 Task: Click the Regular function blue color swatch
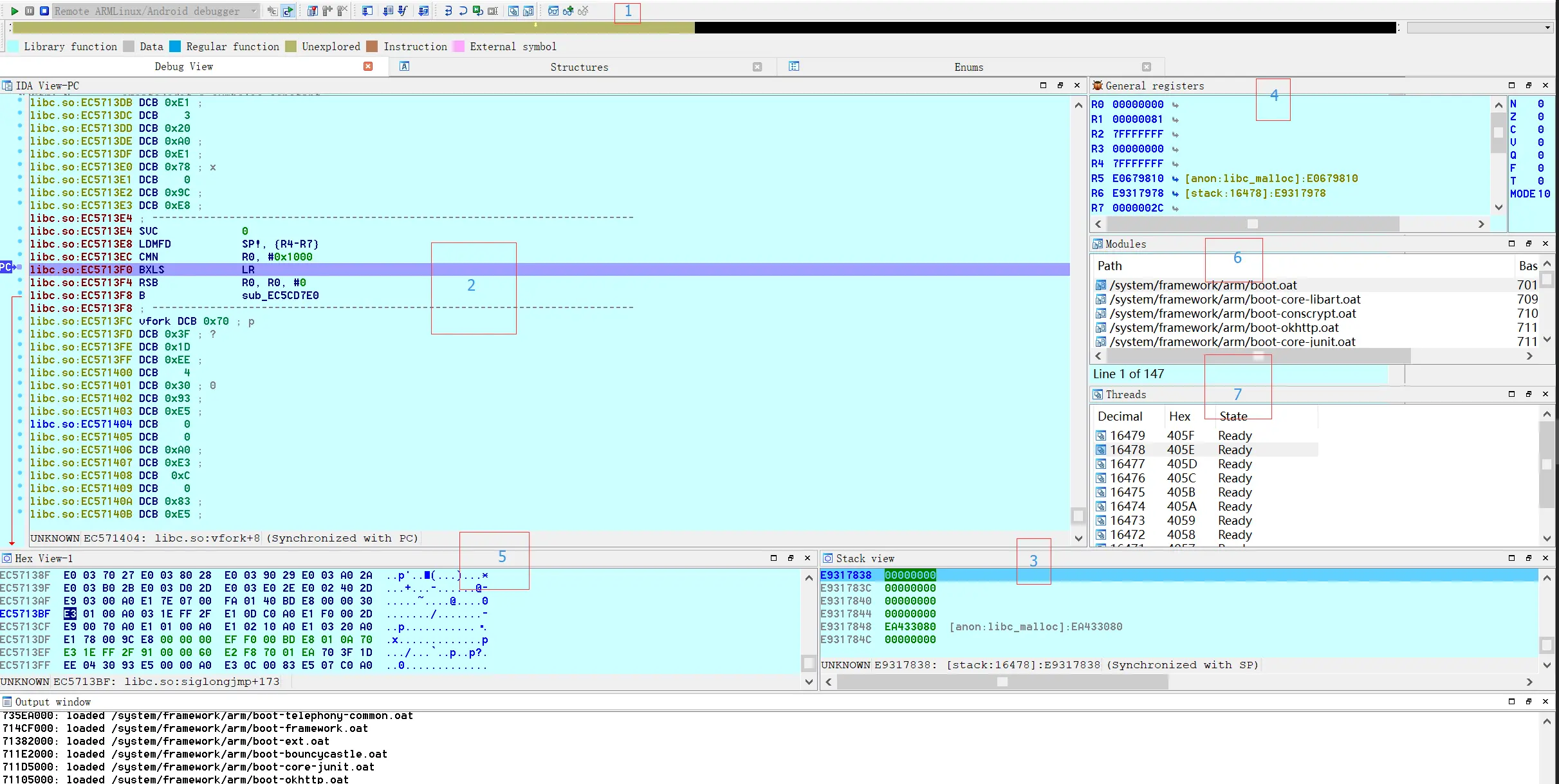[x=175, y=46]
